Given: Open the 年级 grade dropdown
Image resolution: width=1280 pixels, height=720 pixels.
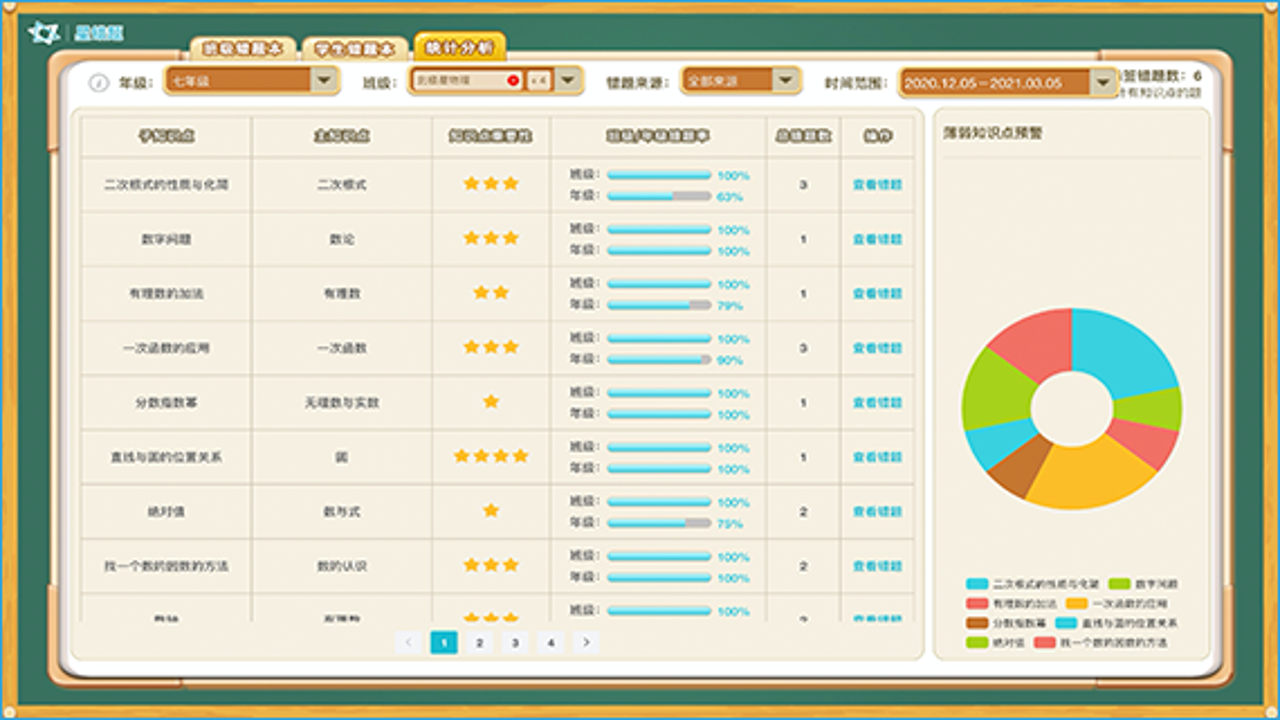Looking at the screenshot, I should (x=254, y=81).
